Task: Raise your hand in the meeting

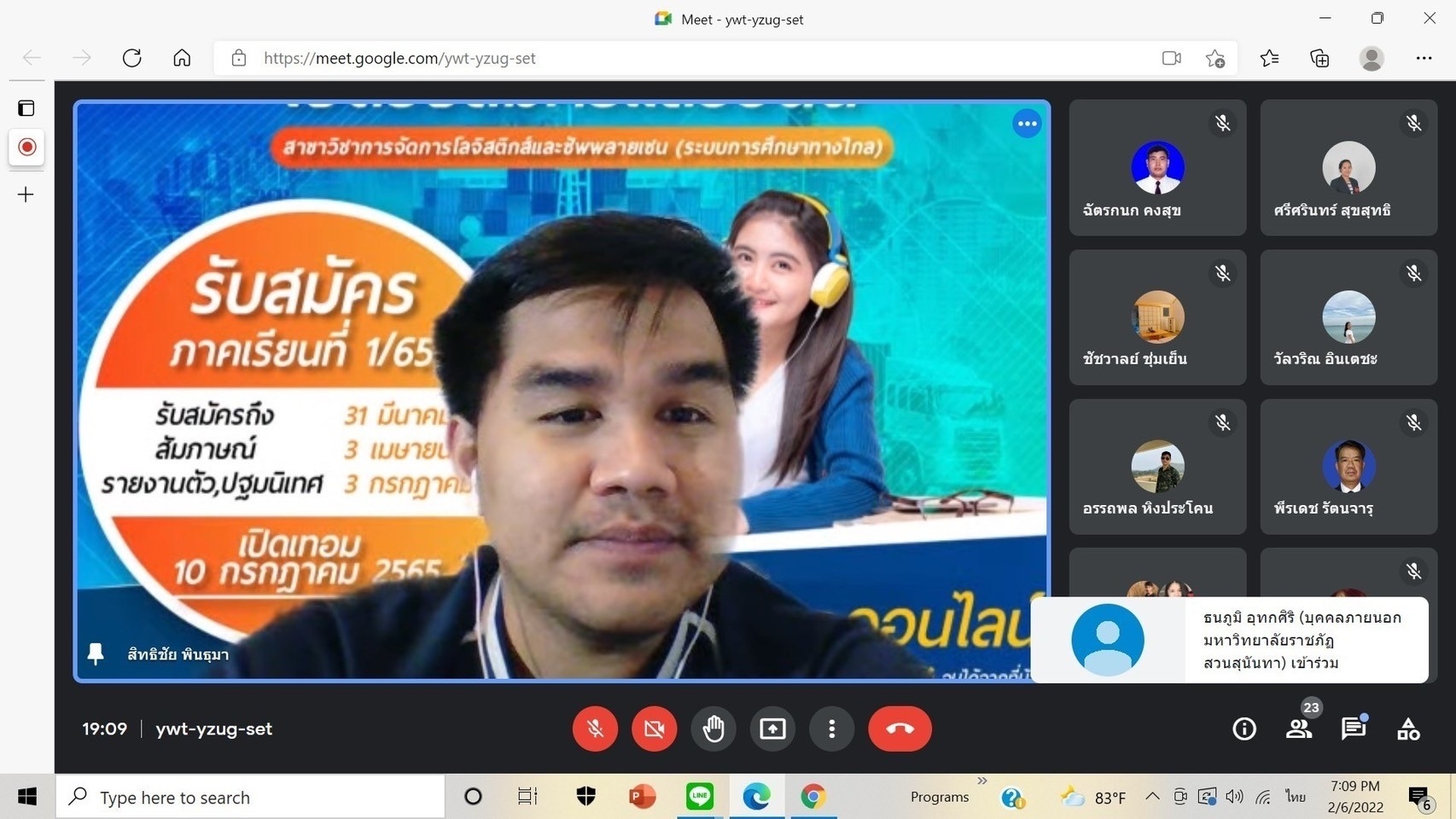Action: pos(713,729)
